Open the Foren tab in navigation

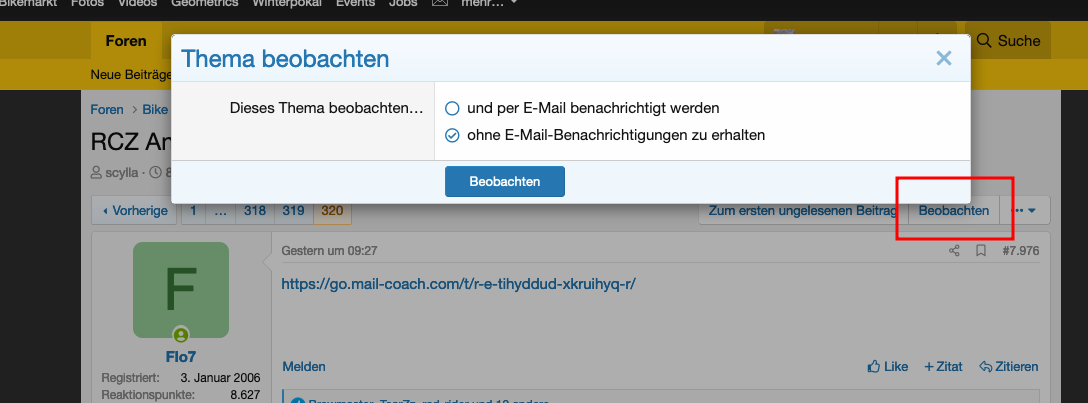[x=125, y=41]
